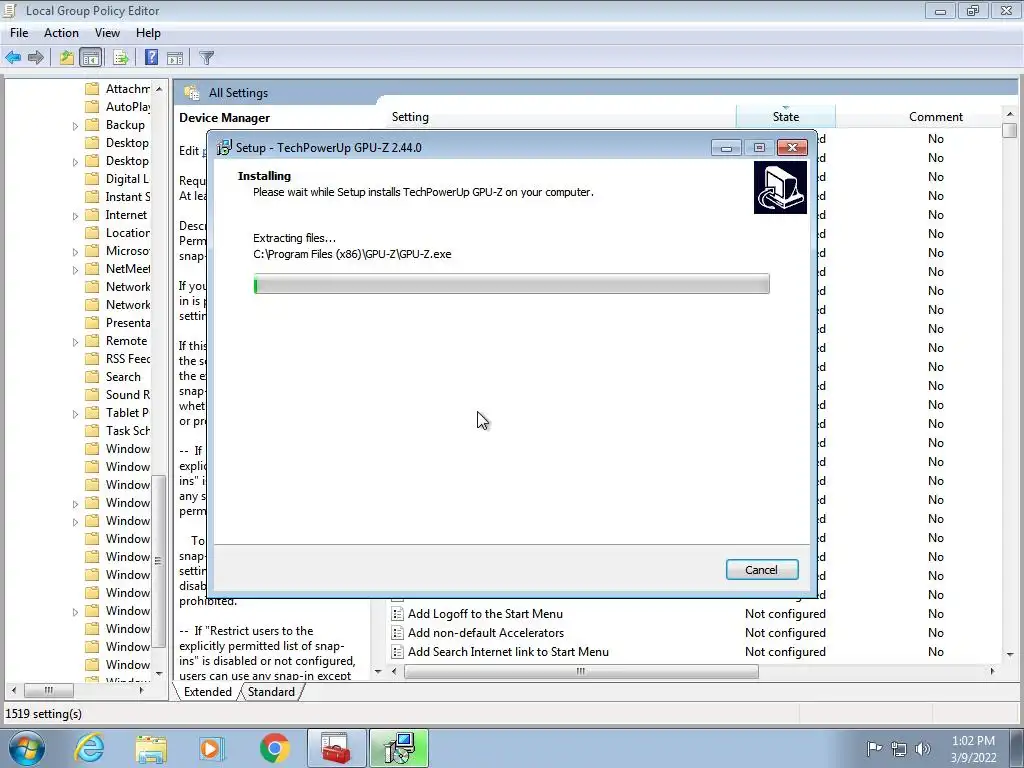Toggle the Show/Hide Console Tree icon
This screenshot has height=768, width=1024.
[x=91, y=57]
